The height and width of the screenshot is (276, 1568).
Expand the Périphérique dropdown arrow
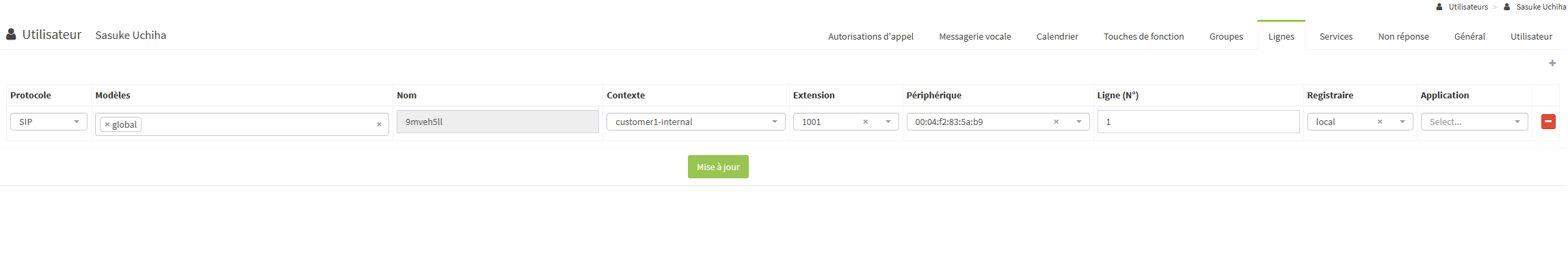click(1078, 122)
